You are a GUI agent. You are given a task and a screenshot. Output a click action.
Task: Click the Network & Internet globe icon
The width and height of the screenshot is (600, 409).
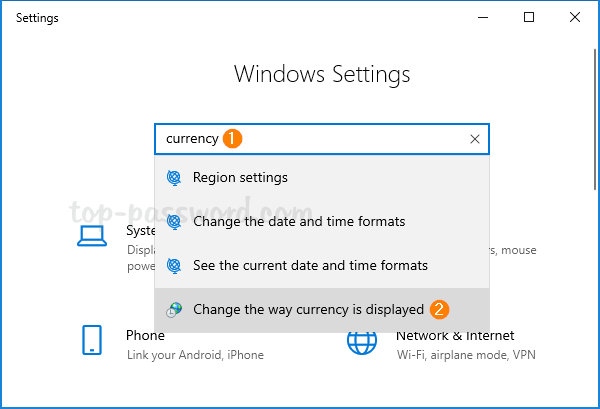pos(361,341)
